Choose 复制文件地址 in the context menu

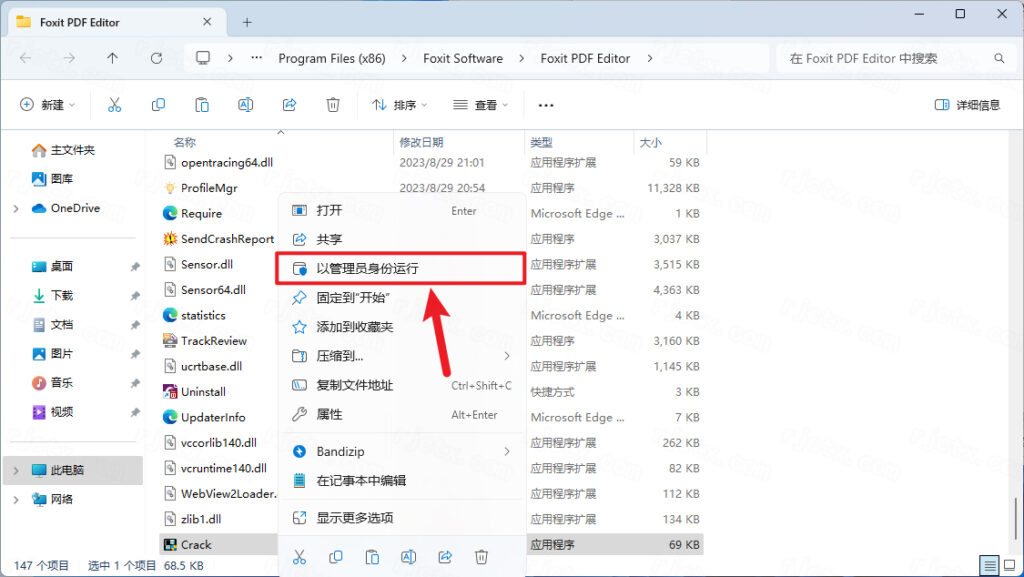(x=402, y=385)
